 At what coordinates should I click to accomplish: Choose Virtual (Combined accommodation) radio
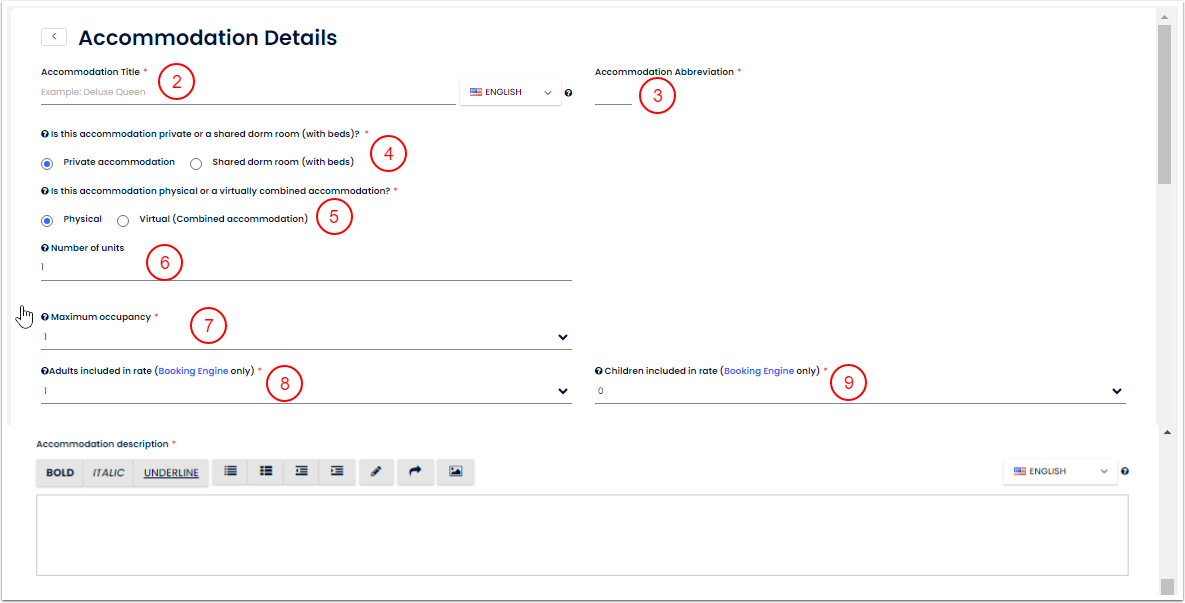coord(123,221)
